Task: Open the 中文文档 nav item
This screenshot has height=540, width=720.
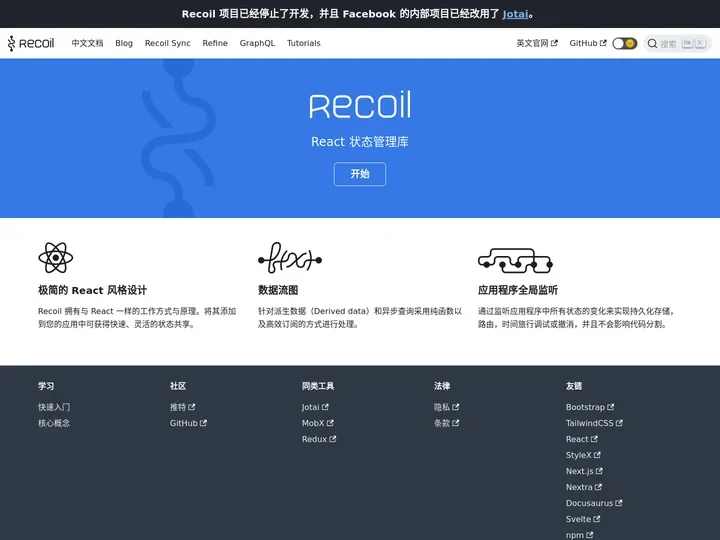Action: coord(87,43)
